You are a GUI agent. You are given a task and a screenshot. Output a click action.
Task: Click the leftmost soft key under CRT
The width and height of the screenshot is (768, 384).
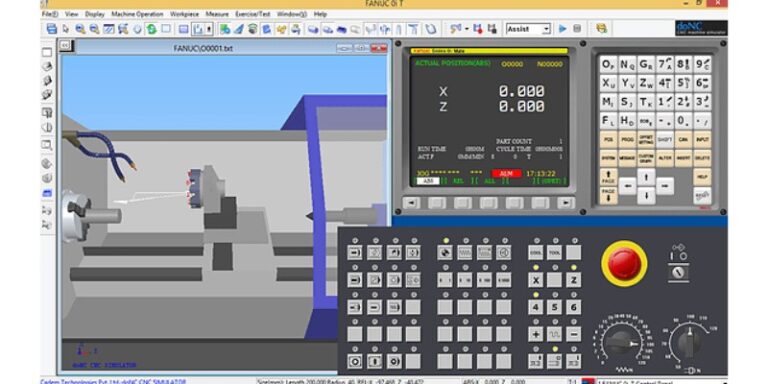click(411, 203)
